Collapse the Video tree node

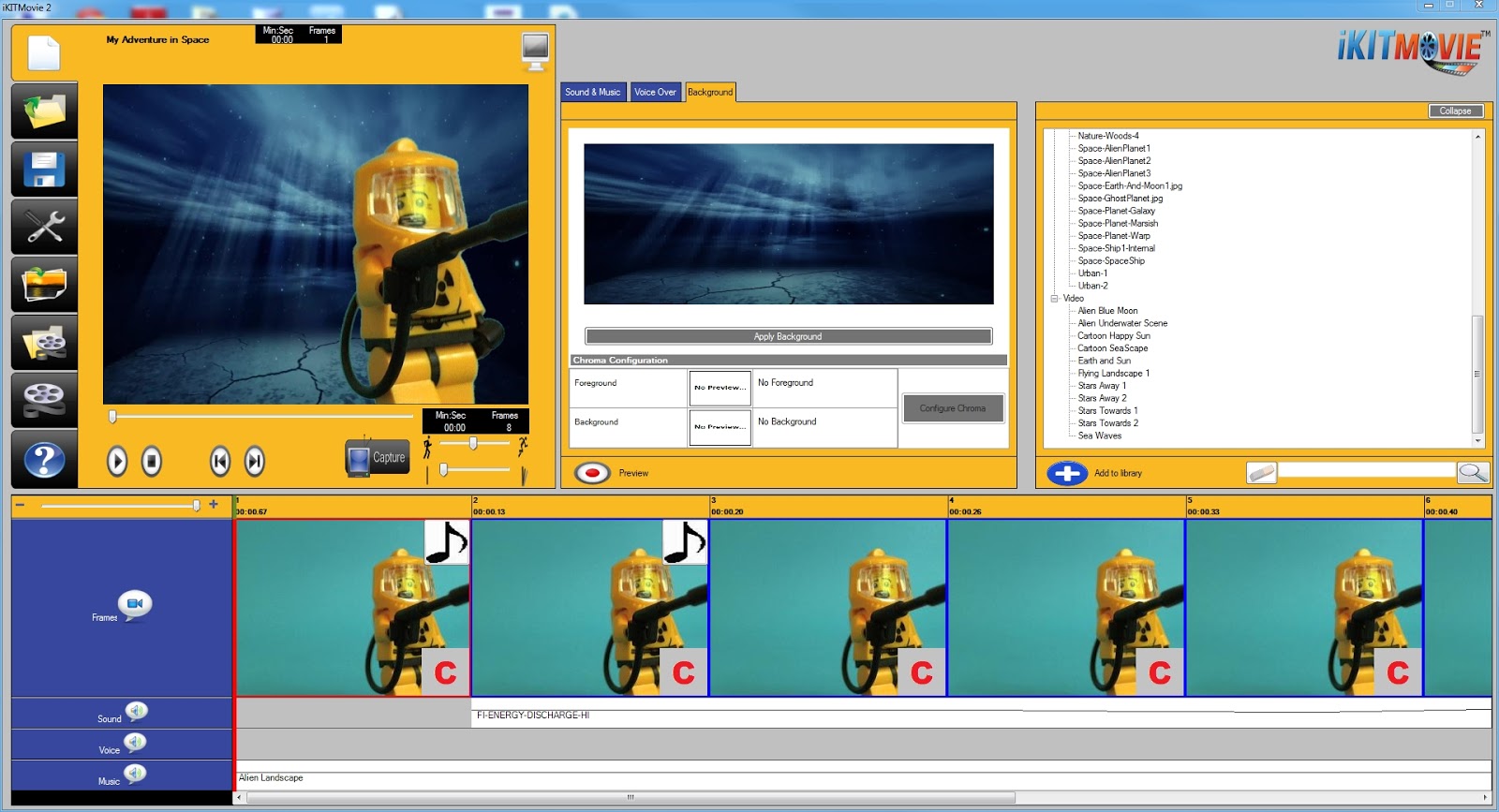pyautogui.click(x=1054, y=299)
